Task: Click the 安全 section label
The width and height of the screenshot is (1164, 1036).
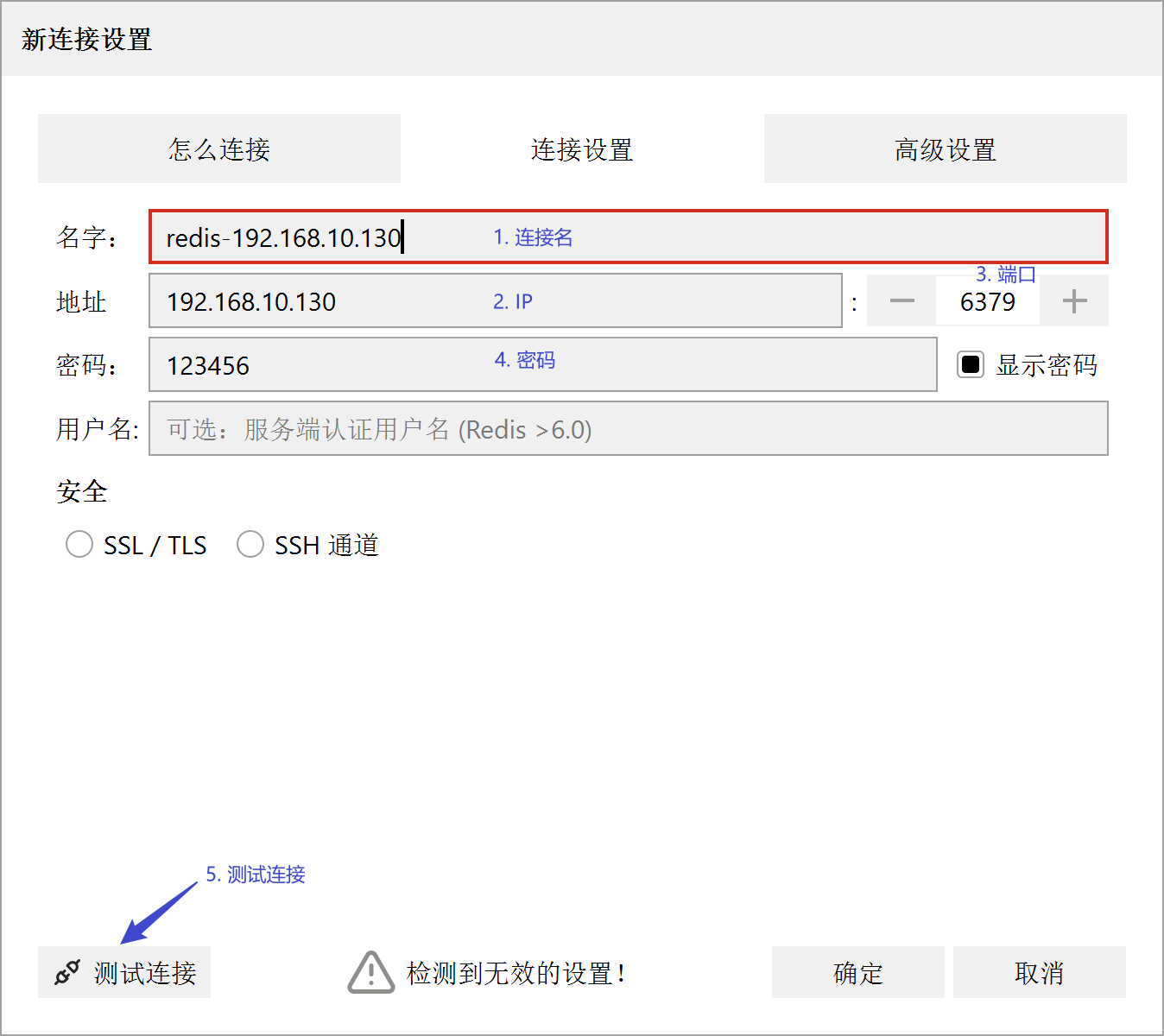Action: 82,492
